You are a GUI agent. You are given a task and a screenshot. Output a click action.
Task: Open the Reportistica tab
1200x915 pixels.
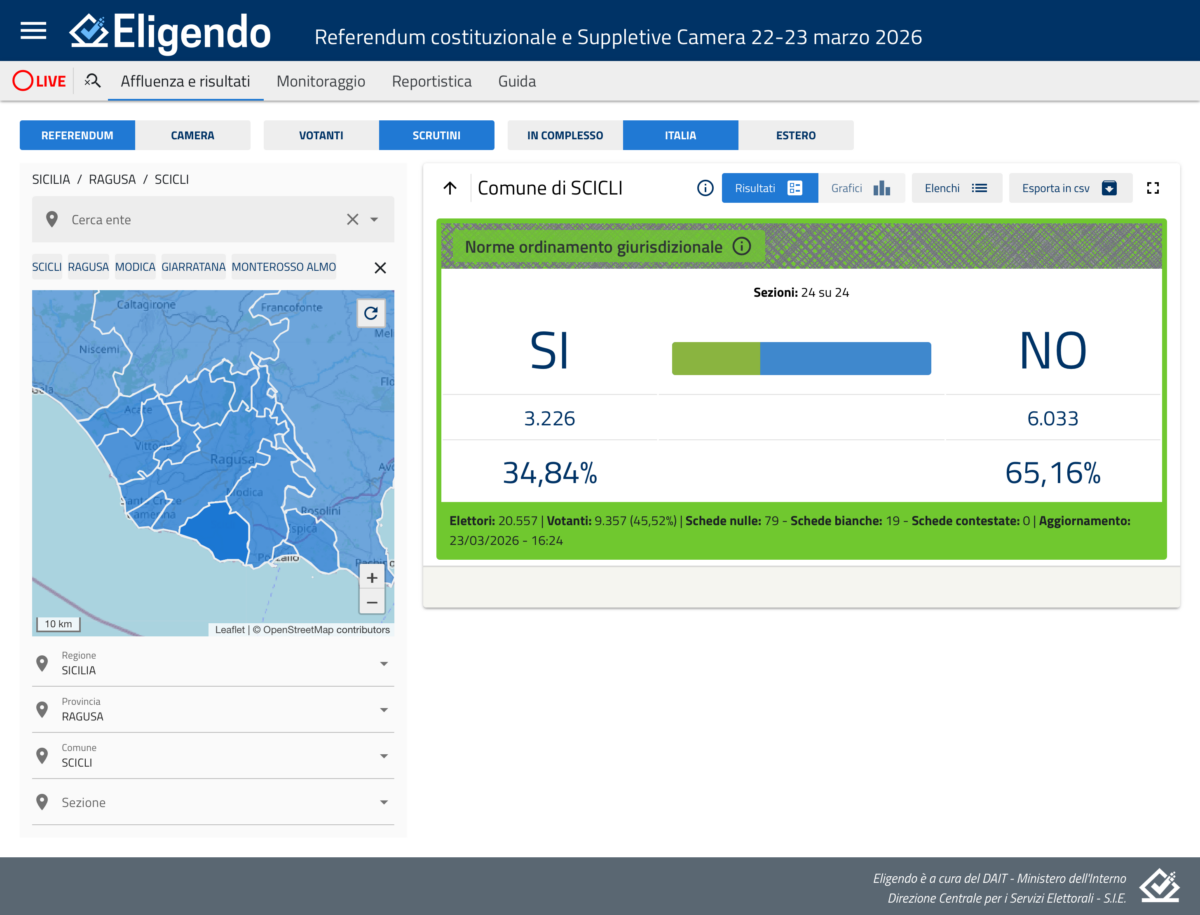[431, 81]
